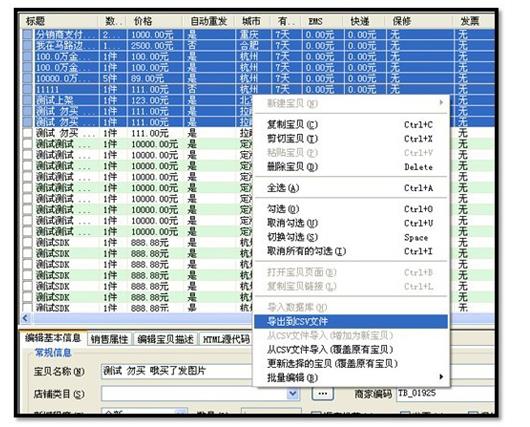Sort by the 价格 column header
This screenshot has height=427, width=530.
(155, 21)
